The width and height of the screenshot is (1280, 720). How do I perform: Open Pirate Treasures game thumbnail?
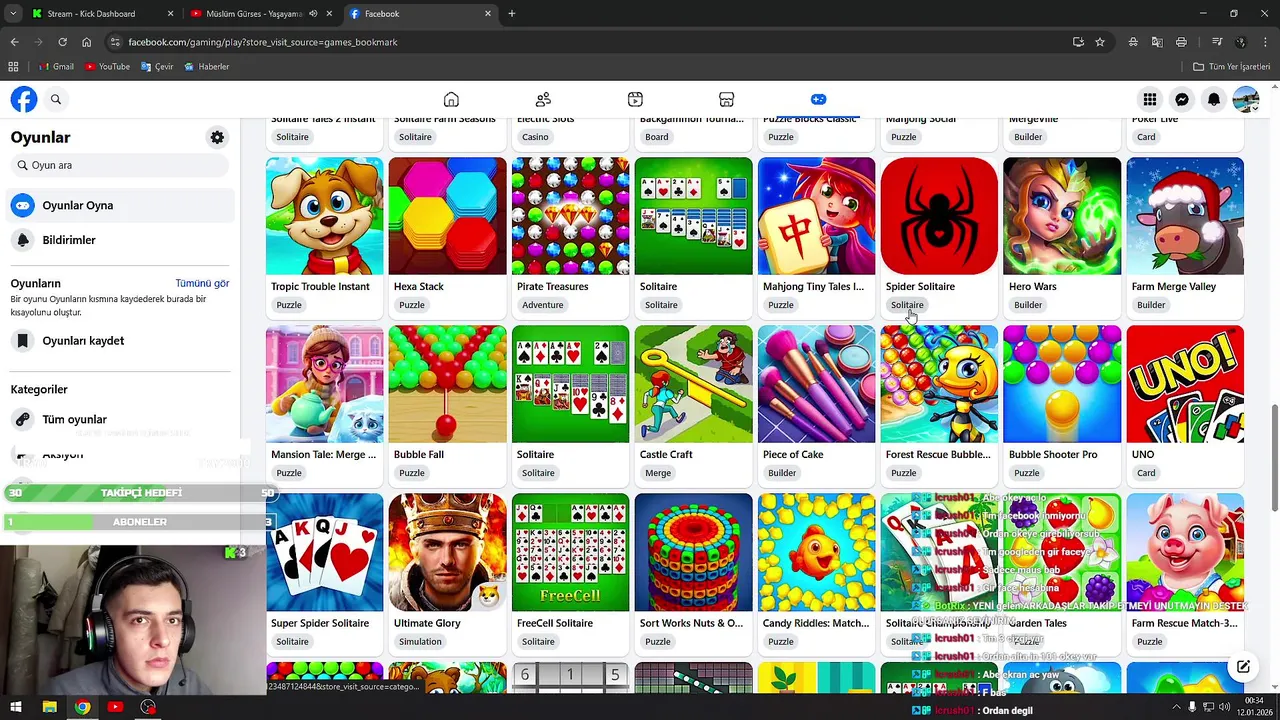point(570,216)
